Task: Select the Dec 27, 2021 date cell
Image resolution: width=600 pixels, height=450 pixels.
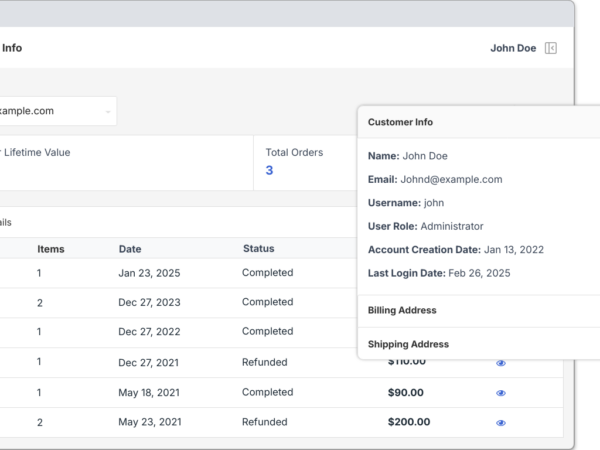Action: pyautogui.click(x=148, y=362)
